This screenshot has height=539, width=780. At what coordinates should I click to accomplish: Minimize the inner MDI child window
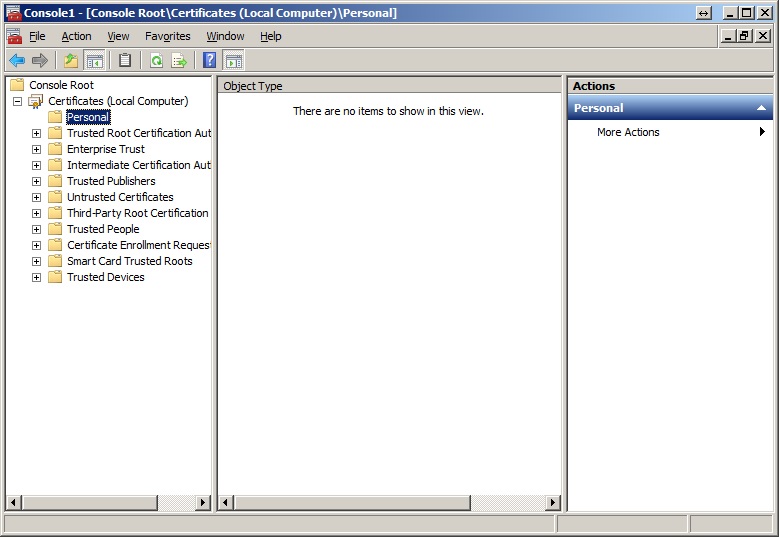click(728, 36)
